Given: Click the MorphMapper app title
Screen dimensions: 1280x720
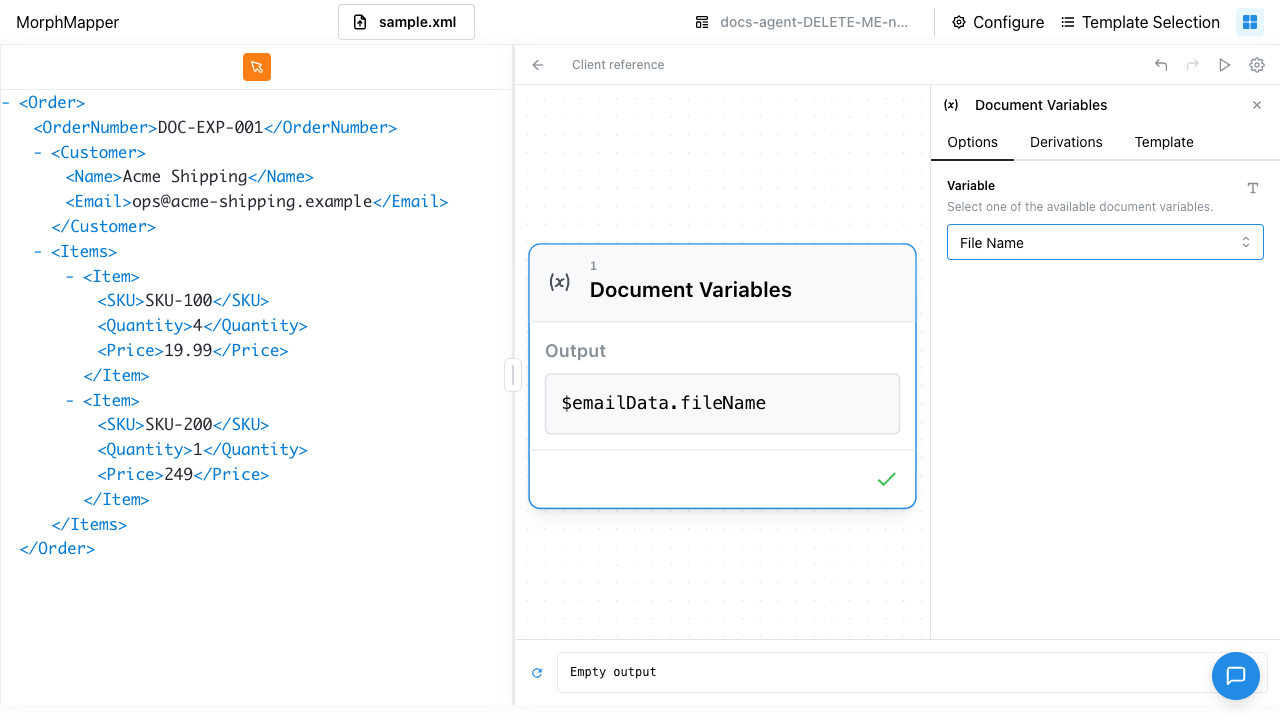Looking at the screenshot, I should click(x=67, y=22).
